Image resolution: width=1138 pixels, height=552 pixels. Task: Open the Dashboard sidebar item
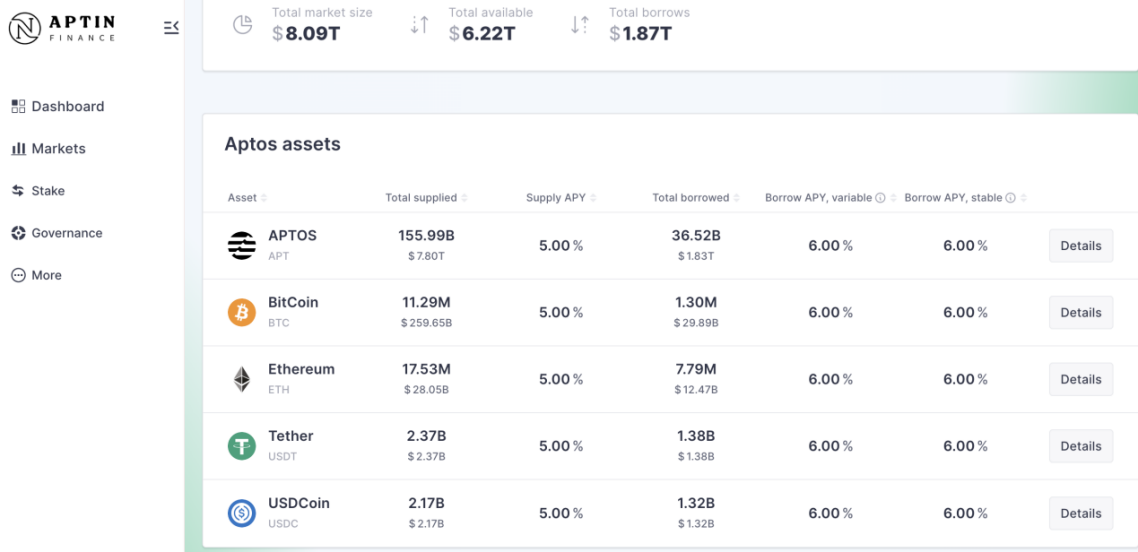pyautogui.click(x=58, y=107)
